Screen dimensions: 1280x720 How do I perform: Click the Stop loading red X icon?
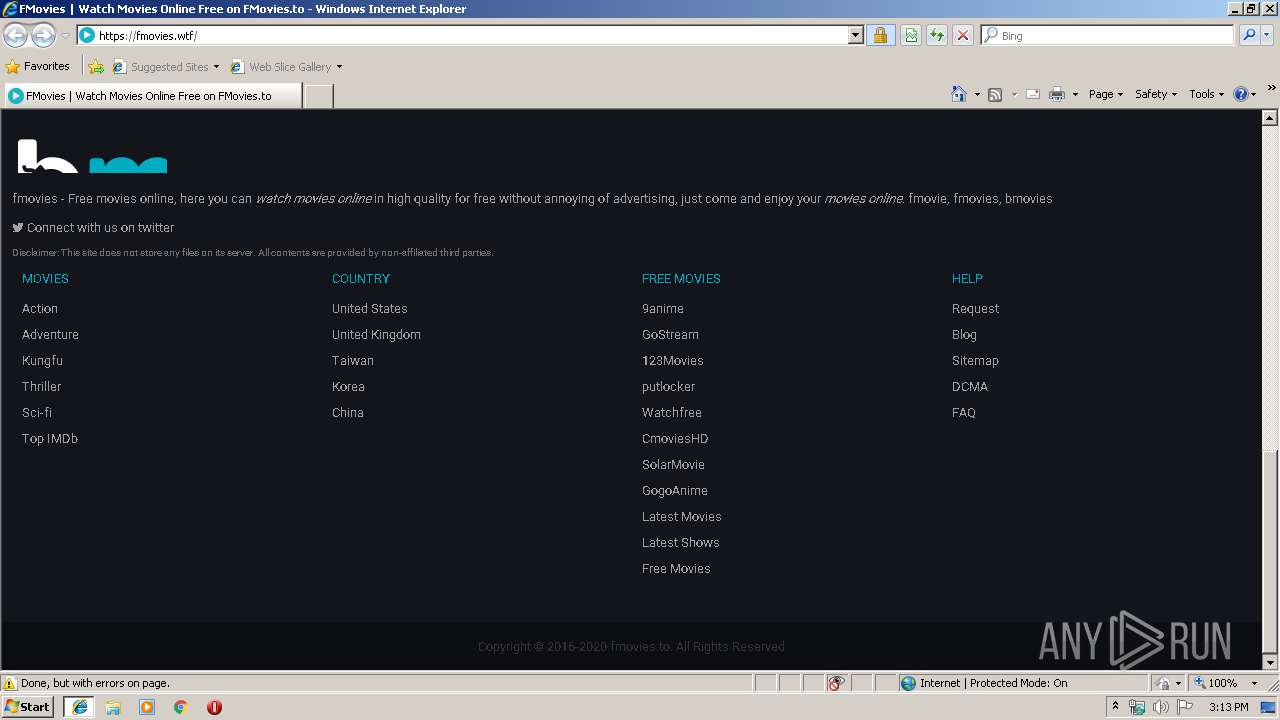(963, 35)
